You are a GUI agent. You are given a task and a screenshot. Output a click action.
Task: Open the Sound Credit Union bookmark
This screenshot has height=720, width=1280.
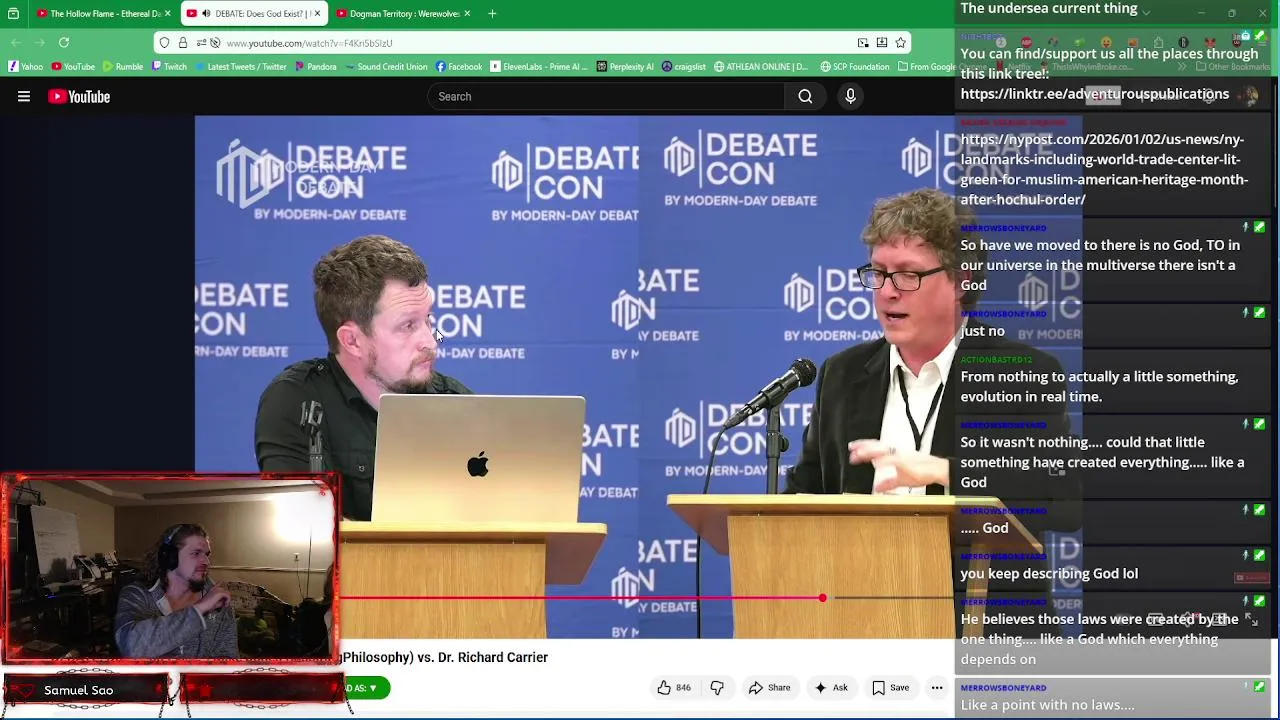[x=385, y=67]
